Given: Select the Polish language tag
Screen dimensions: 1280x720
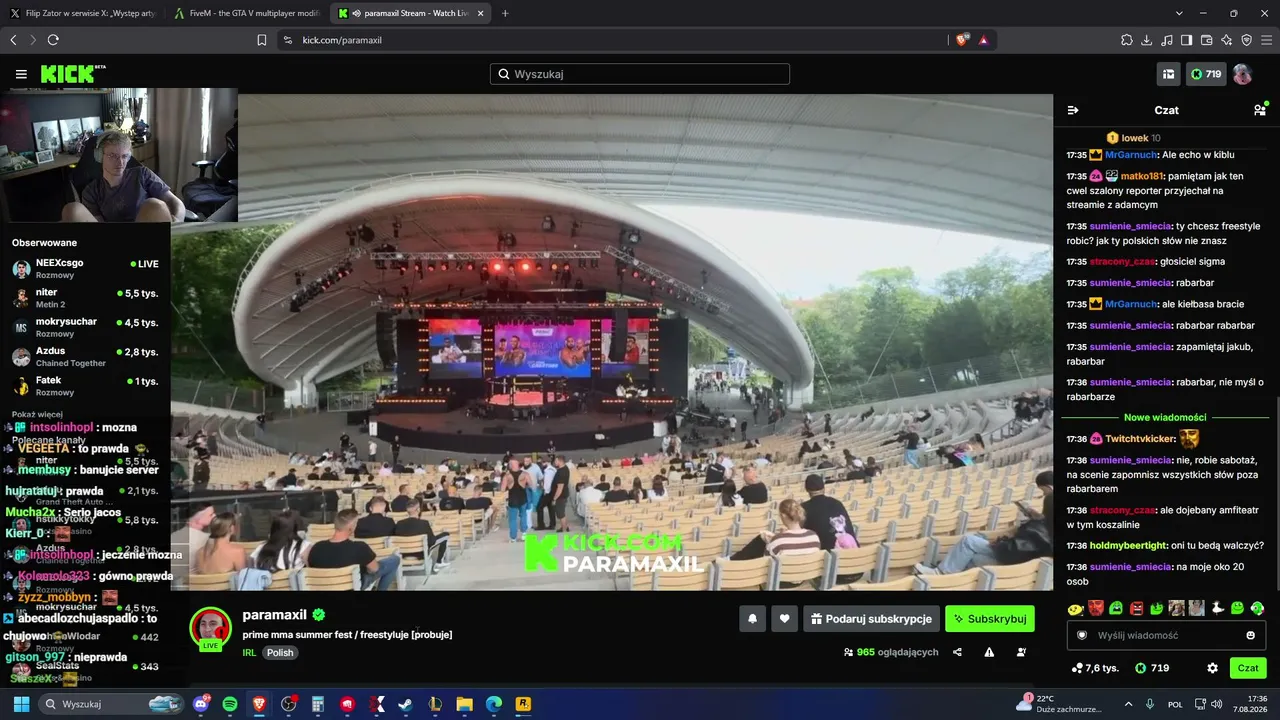Looking at the screenshot, I should (x=280, y=653).
